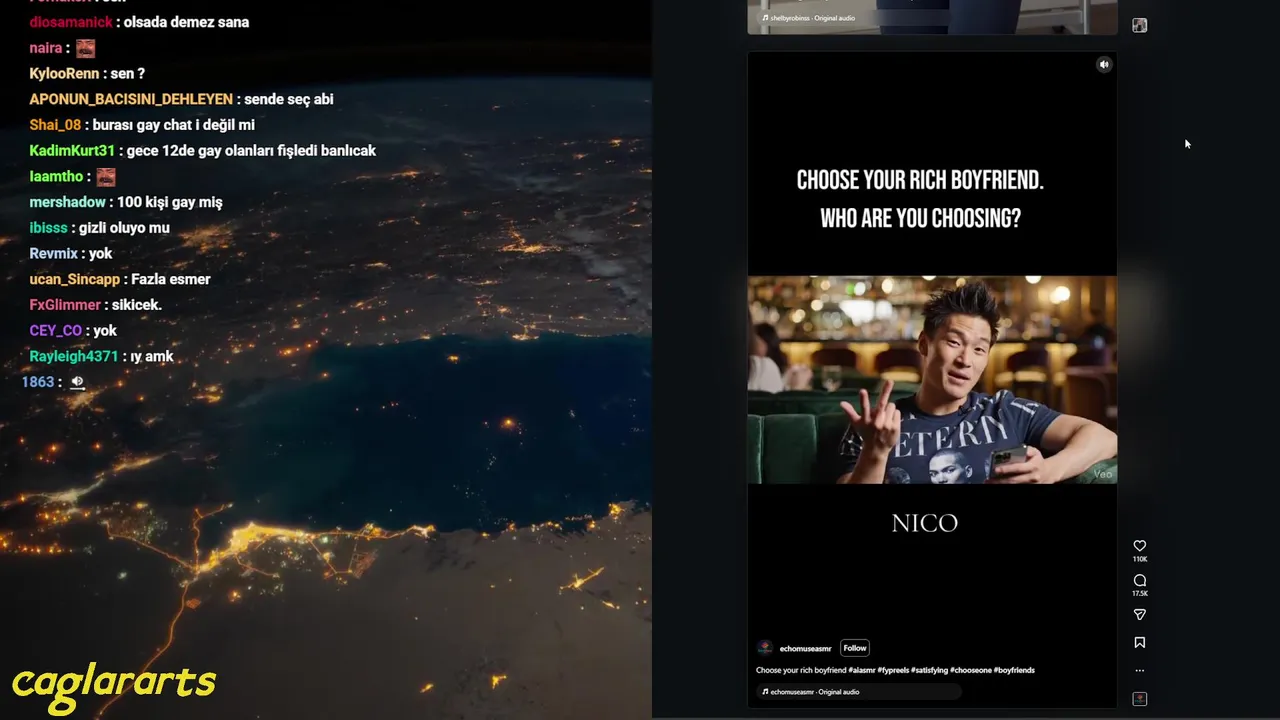Viewport: 1280px width, 720px height.
Task: Open the three-dot more options menu
Action: (1139, 671)
